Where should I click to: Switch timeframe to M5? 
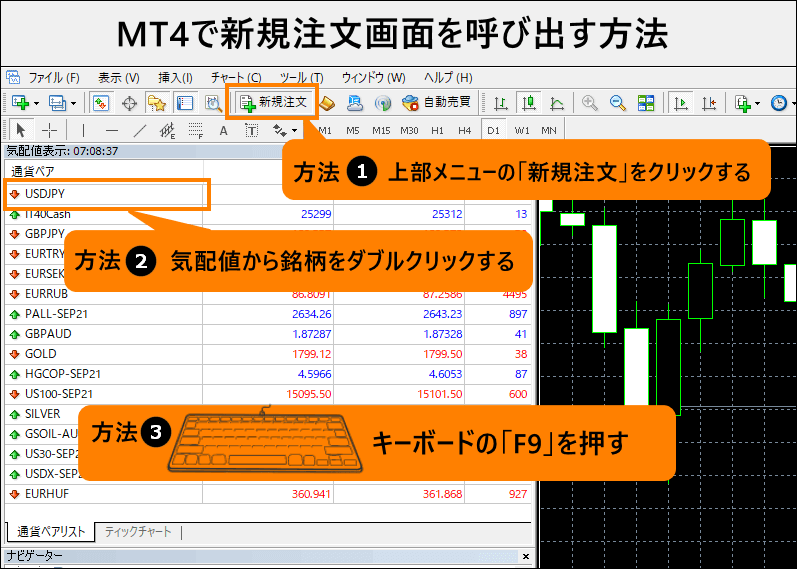[353, 131]
